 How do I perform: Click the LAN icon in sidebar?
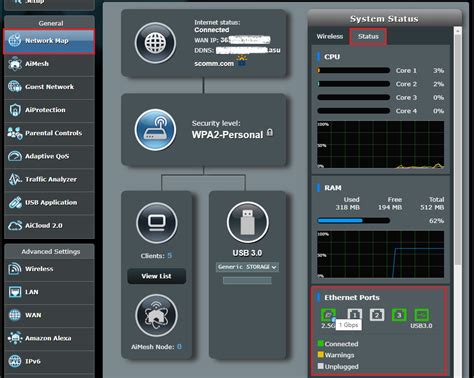point(15,292)
